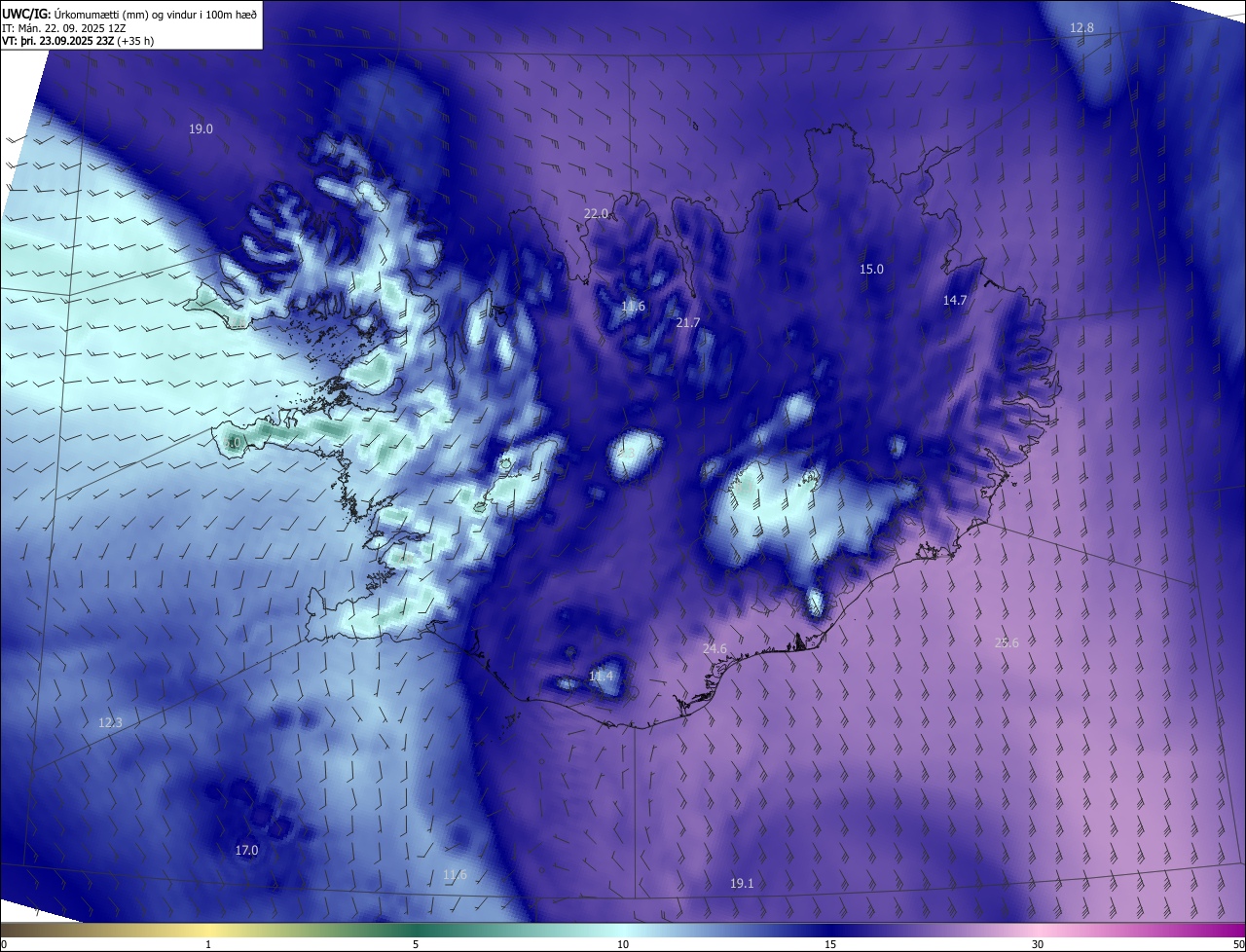Click colorbar tick label 5
1246x952 pixels.
coord(416,944)
